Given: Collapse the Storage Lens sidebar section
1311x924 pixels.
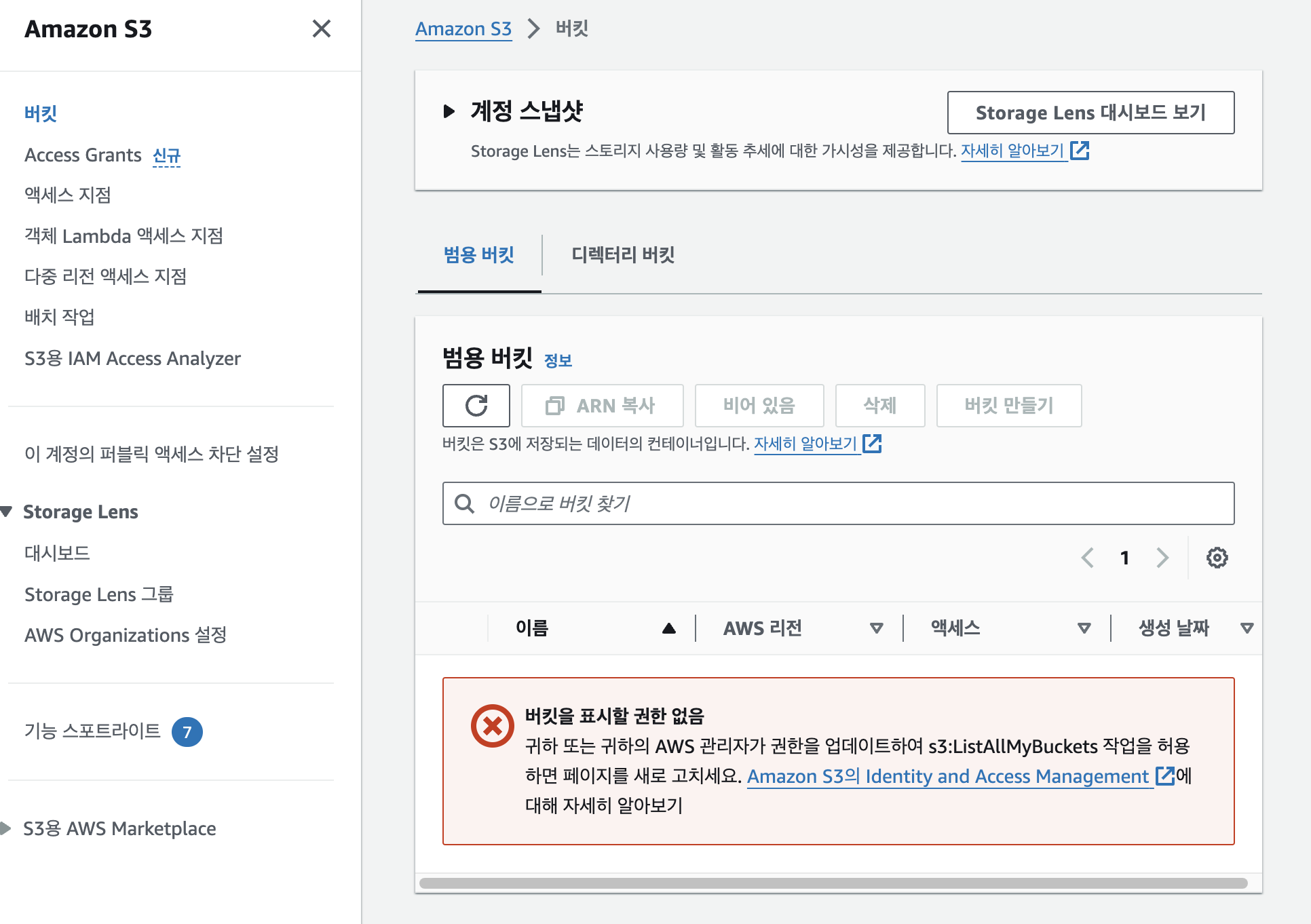Looking at the screenshot, I should pos(7,512).
